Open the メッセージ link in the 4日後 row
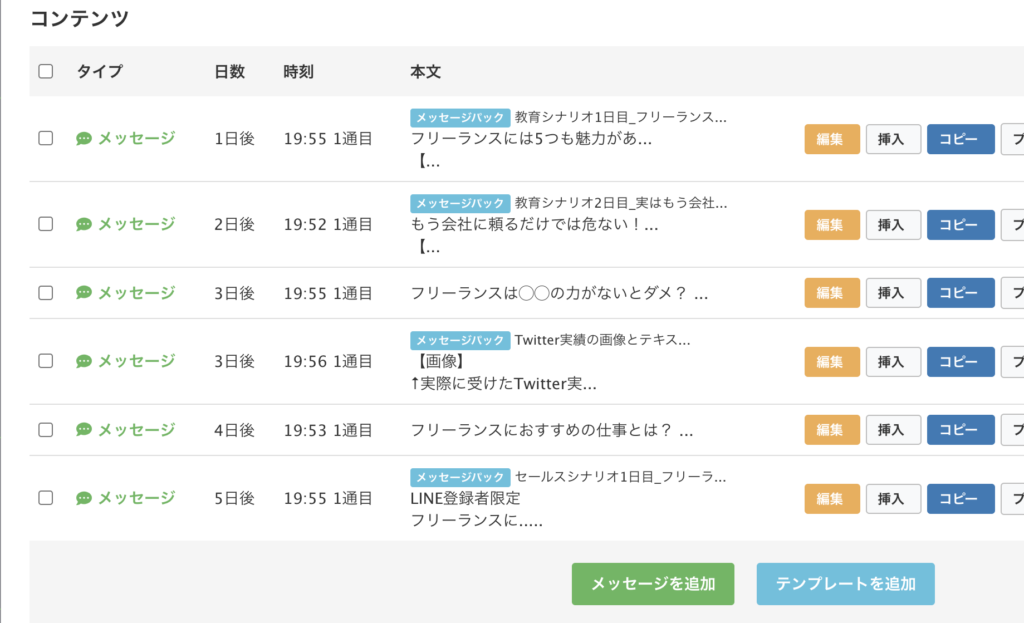 136,430
